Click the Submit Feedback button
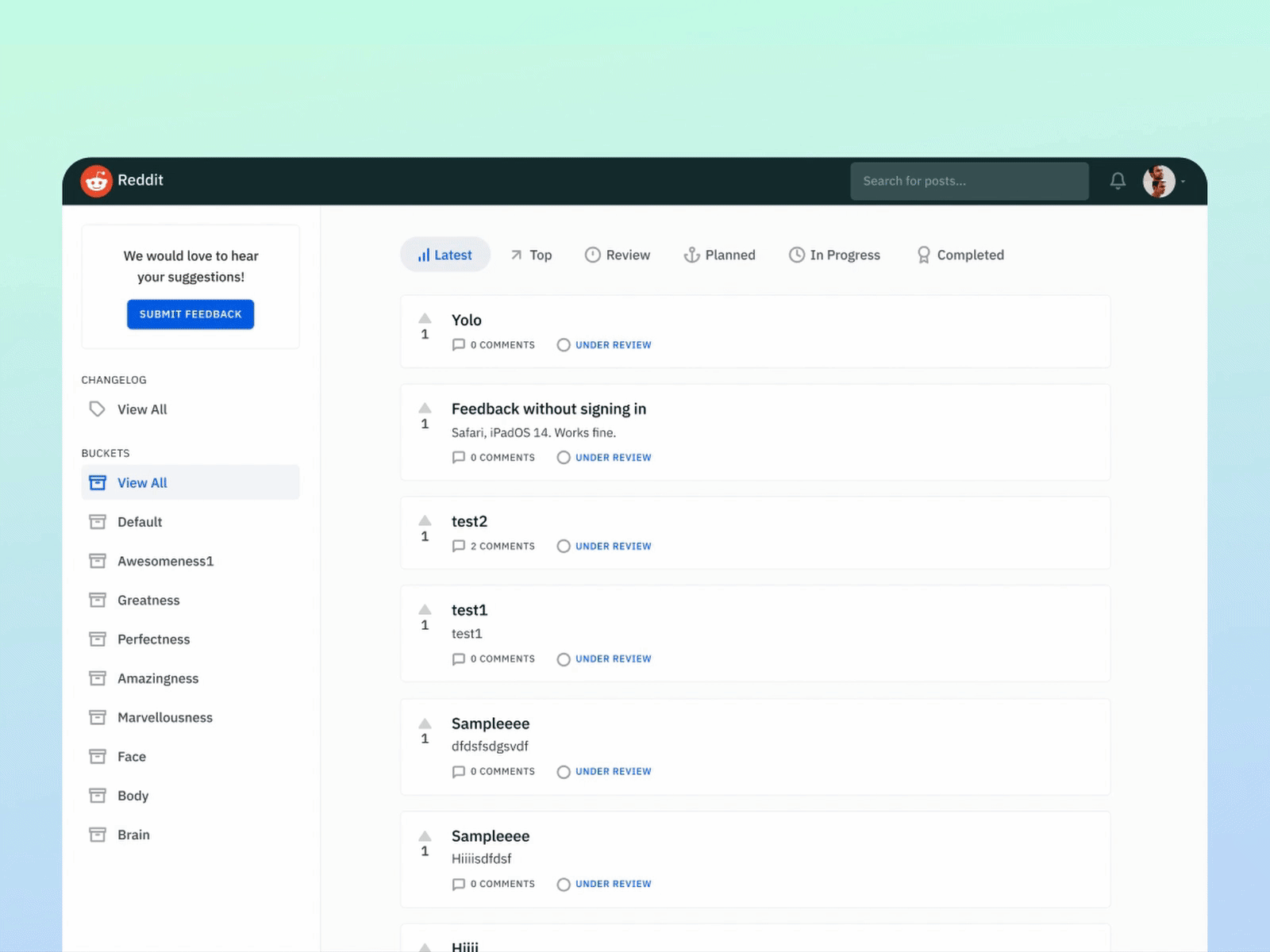The height and width of the screenshot is (952, 1270). pyautogui.click(x=190, y=314)
